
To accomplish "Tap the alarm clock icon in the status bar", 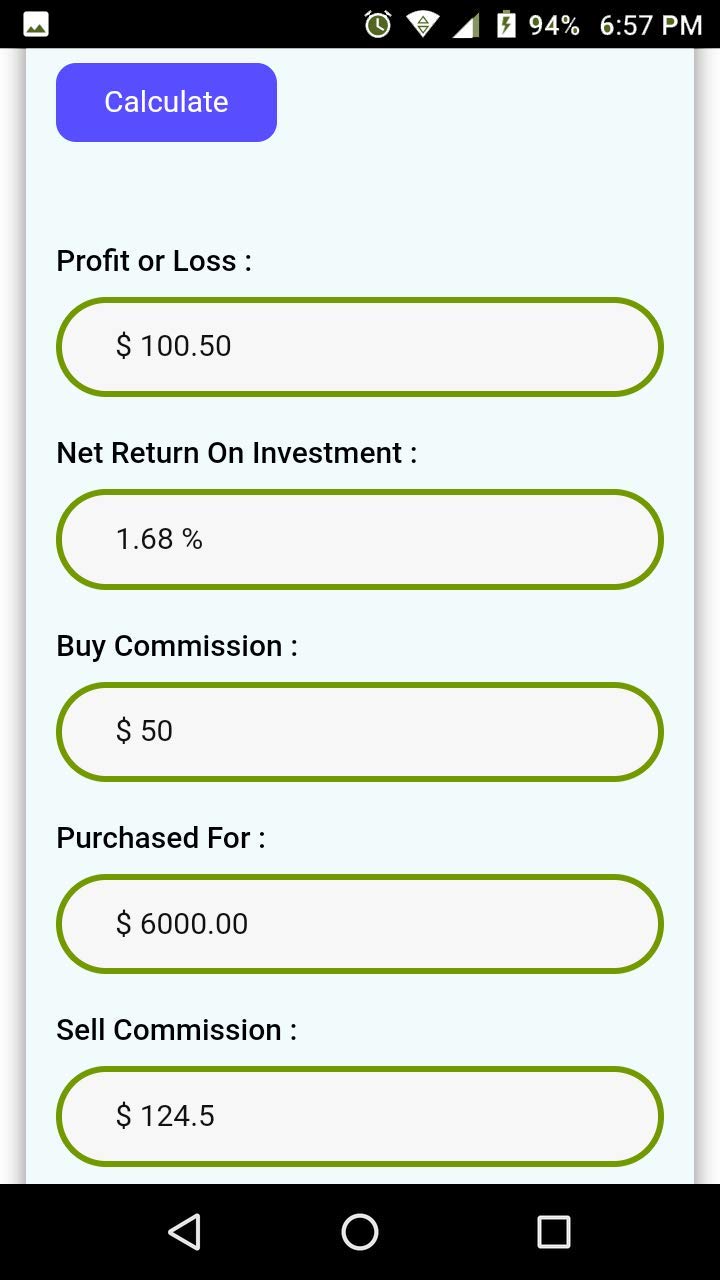I will click(x=377, y=25).
